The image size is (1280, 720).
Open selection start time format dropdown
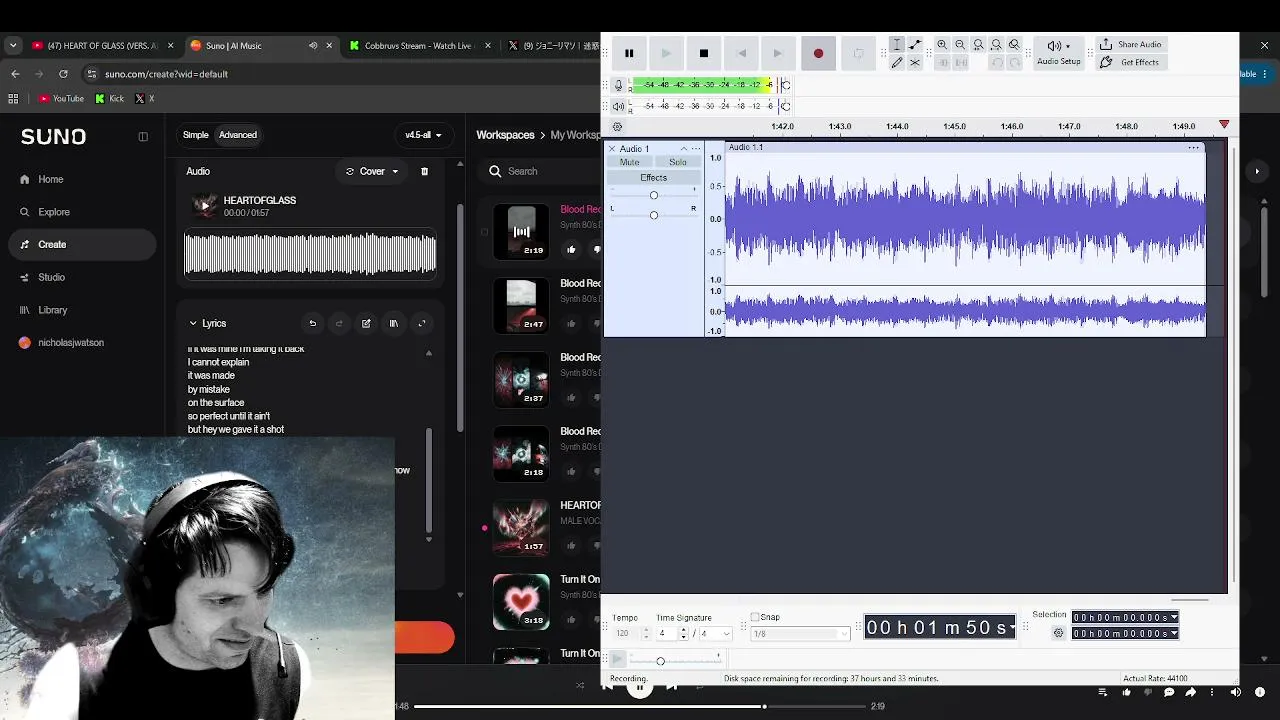pyautogui.click(x=1174, y=618)
